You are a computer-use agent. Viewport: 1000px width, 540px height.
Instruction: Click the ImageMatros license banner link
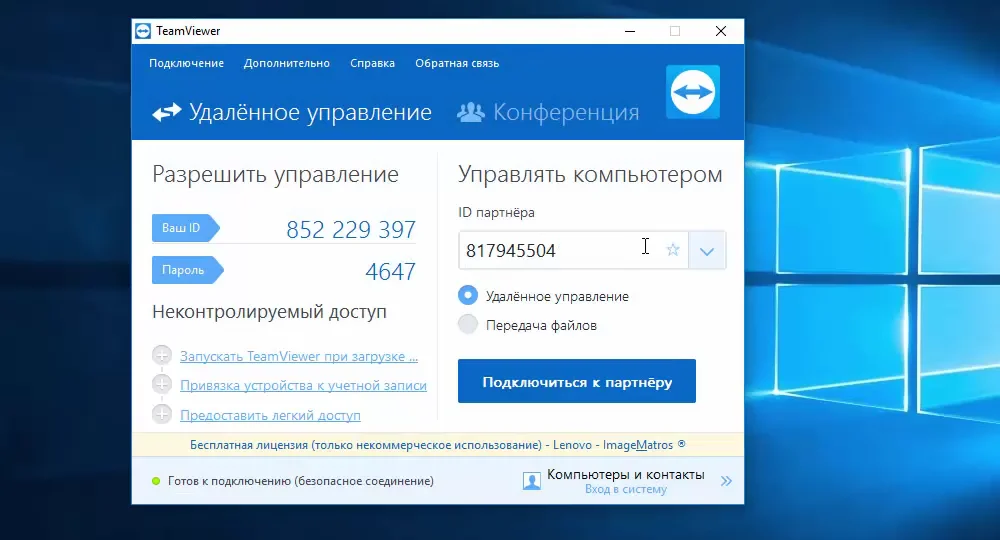click(x=438, y=445)
